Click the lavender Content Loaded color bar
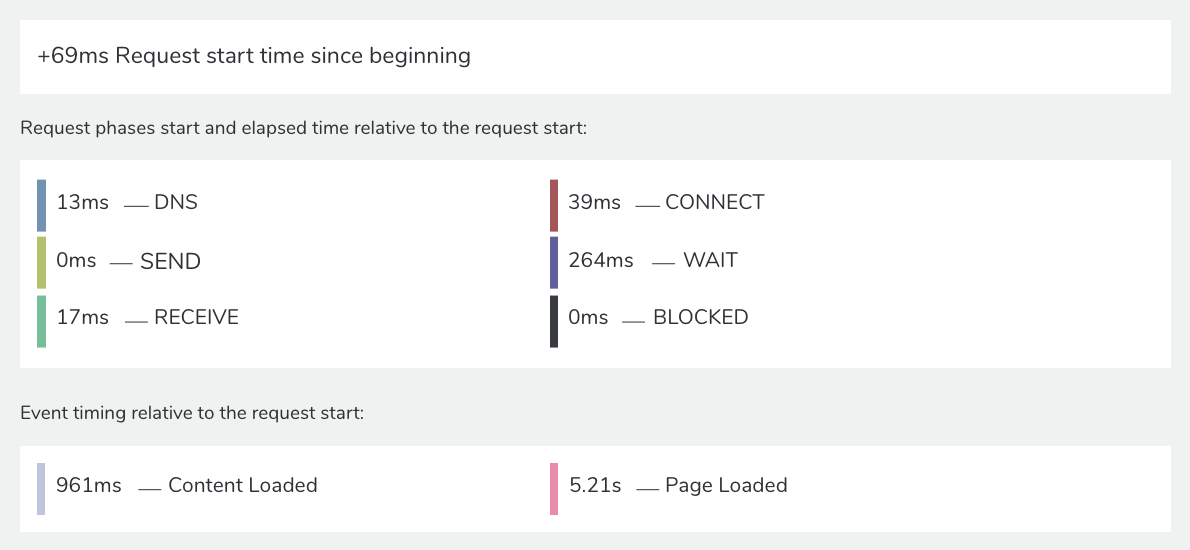 coord(41,489)
